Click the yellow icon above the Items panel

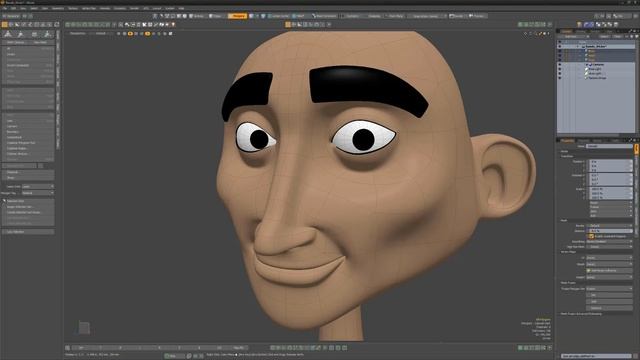[579, 24]
